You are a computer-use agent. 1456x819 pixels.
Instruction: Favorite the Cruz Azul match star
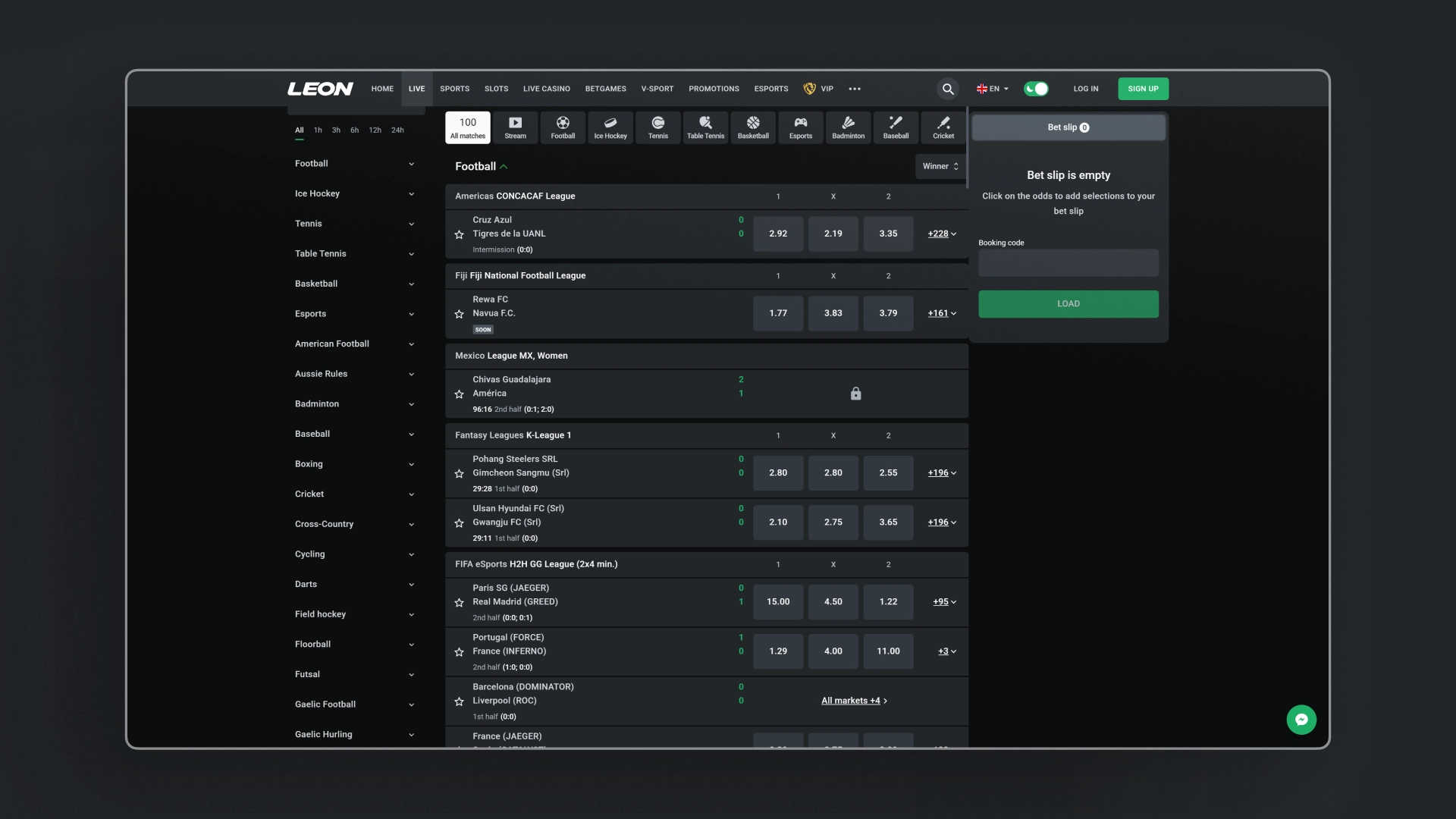point(459,234)
